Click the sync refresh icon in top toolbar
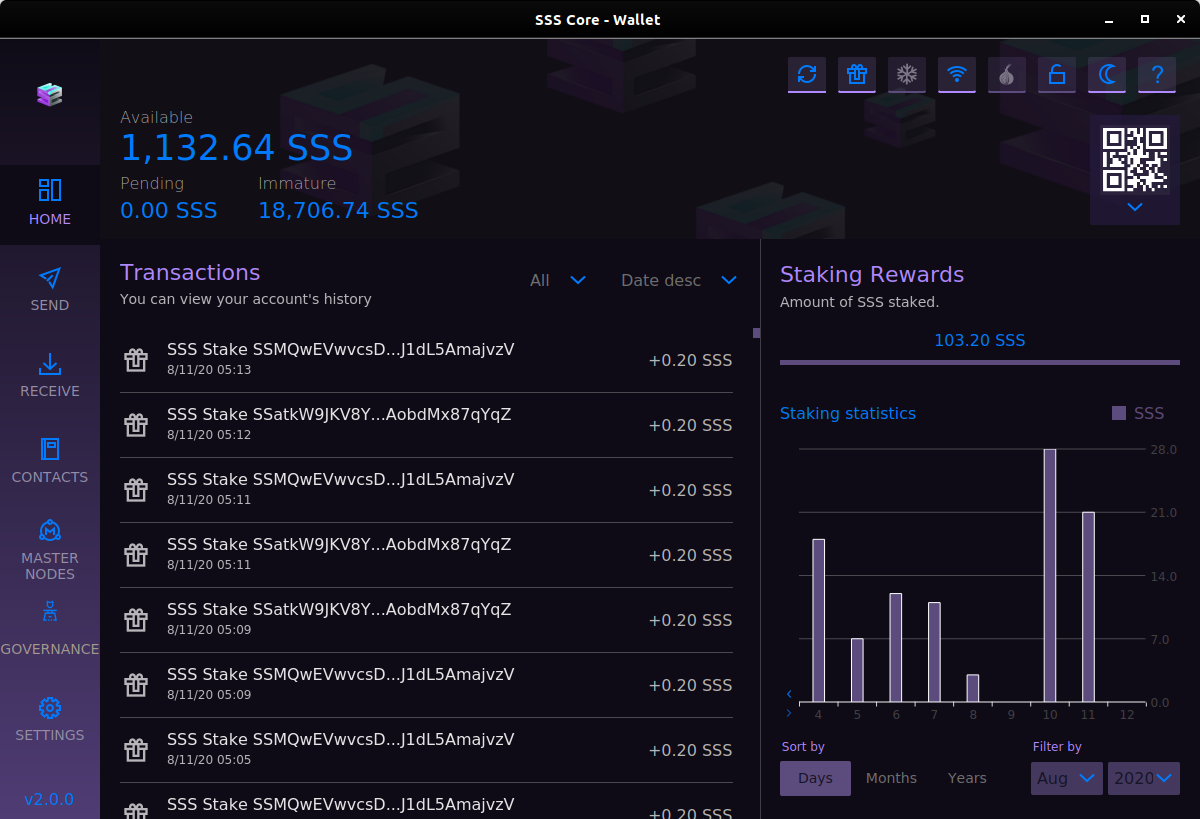This screenshot has width=1200, height=819. coord(807,74)
